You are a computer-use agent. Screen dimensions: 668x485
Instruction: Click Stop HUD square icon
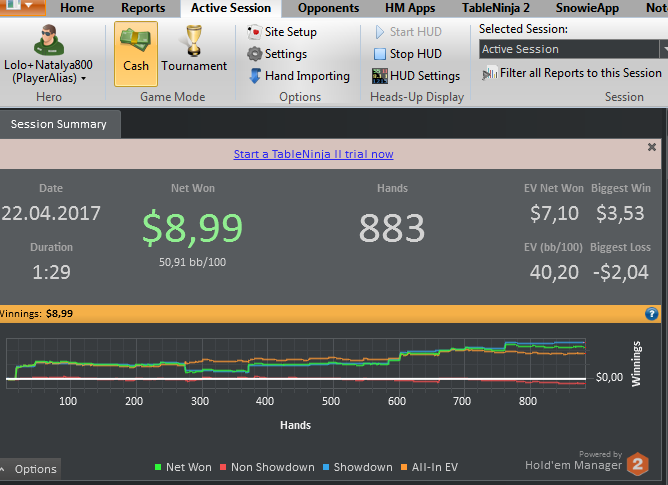pyautogui.click(x=380, y=54)
